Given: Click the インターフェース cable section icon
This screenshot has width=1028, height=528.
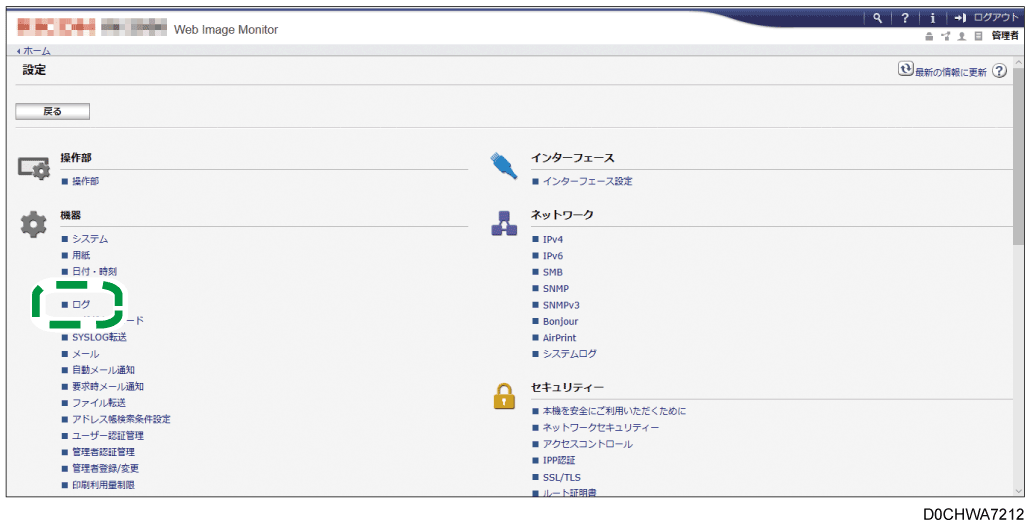Looking at the screenshot, I should (504, 165).
